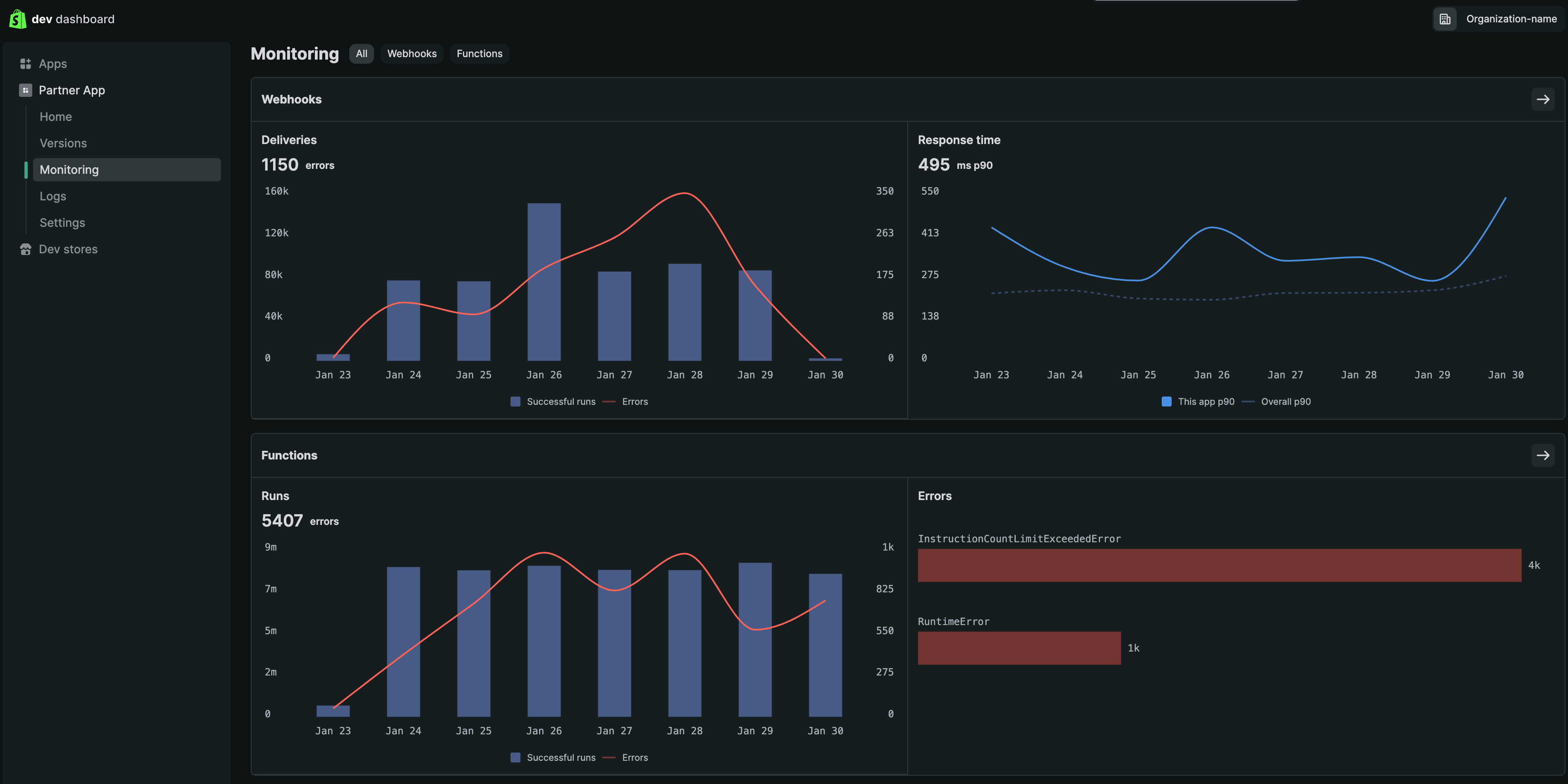This screenshot has width=1568, height=784.
Task: Click the RuntimeError bar
Action: click(1019, 648)
